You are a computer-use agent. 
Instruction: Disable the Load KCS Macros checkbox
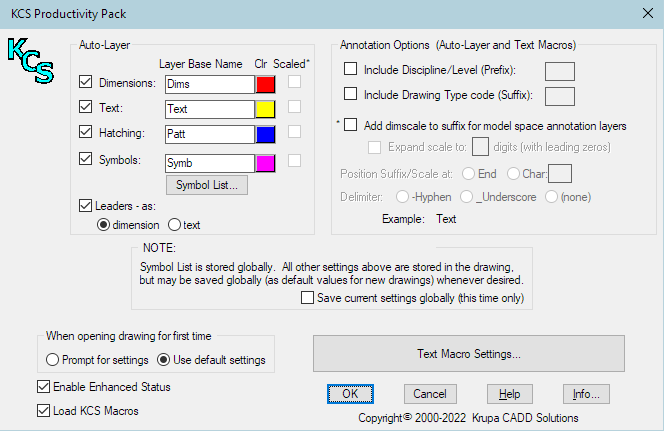click(x=43, y=410)
